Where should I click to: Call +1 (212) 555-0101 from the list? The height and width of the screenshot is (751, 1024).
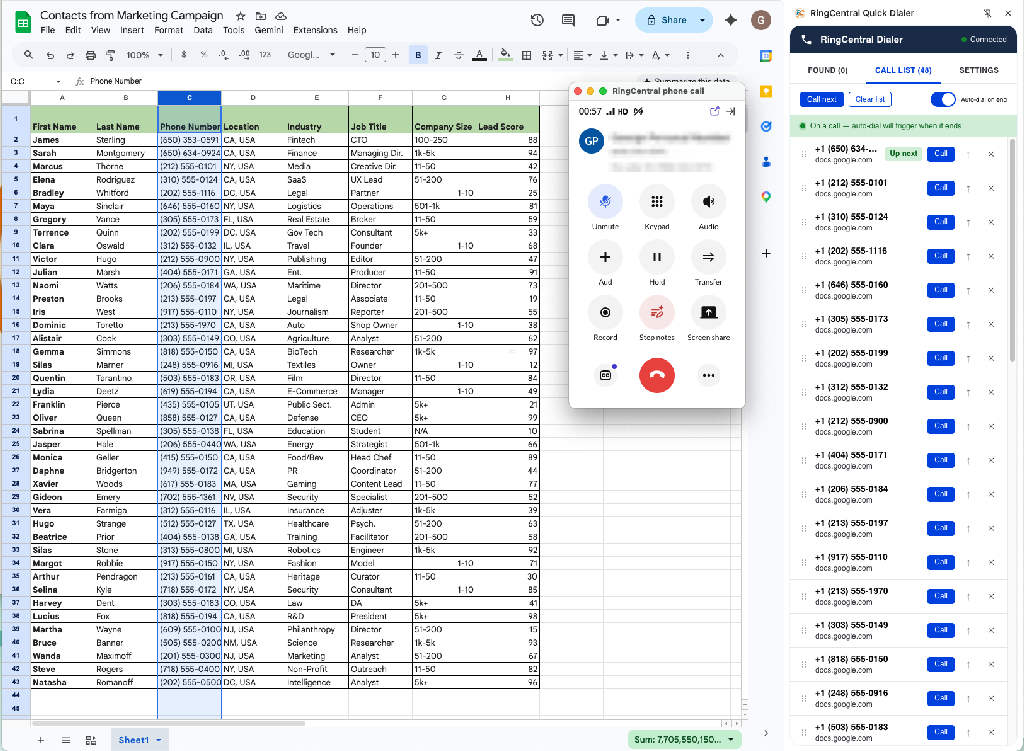[940, 188]
